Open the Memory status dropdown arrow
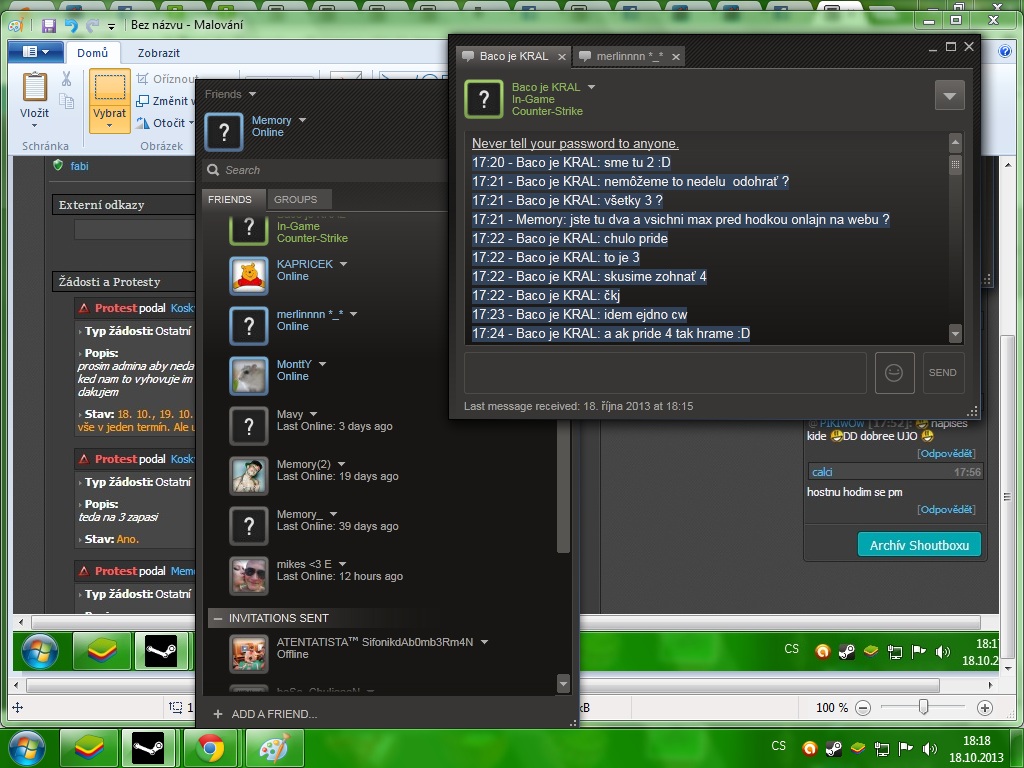 [x=302, y=120]
